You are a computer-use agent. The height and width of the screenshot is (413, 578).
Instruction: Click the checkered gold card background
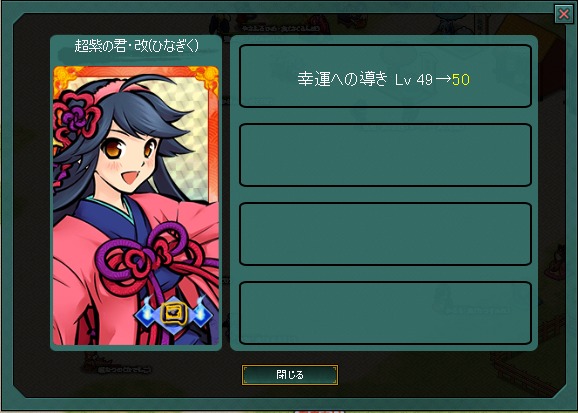click(190, 162)
